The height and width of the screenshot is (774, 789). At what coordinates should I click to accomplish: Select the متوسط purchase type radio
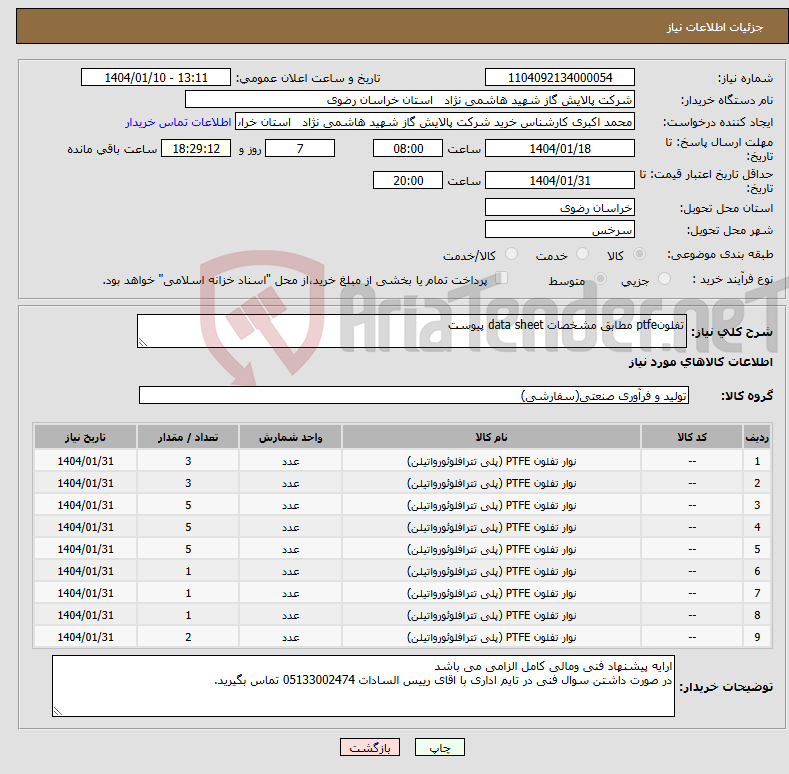[x=600, y=278]
